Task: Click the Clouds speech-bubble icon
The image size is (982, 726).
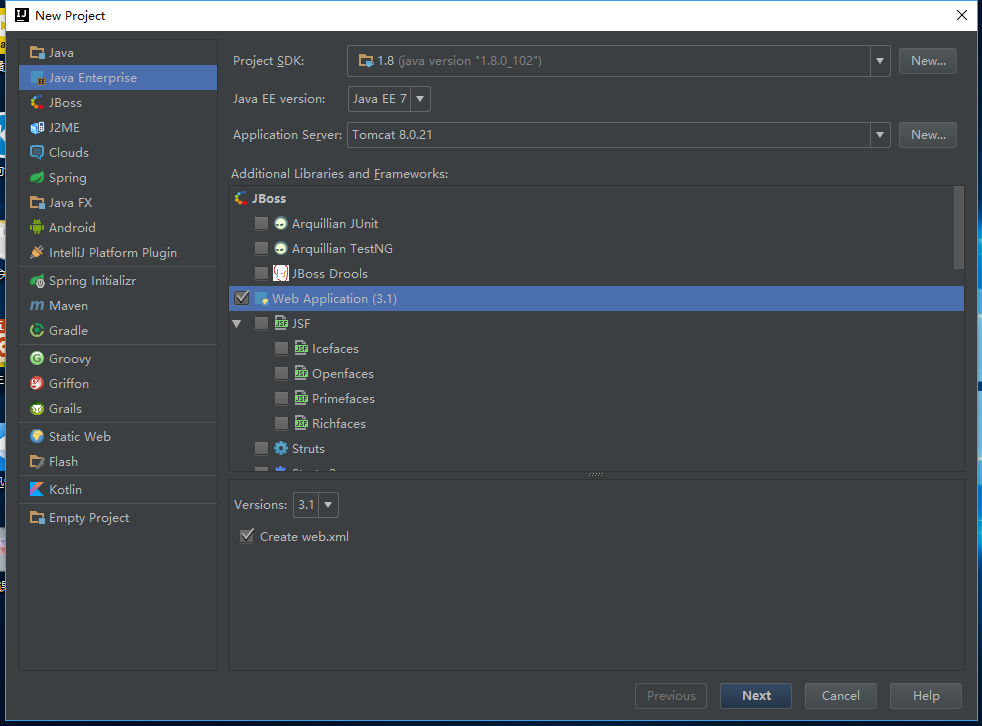Action: [x=37, y=152]
